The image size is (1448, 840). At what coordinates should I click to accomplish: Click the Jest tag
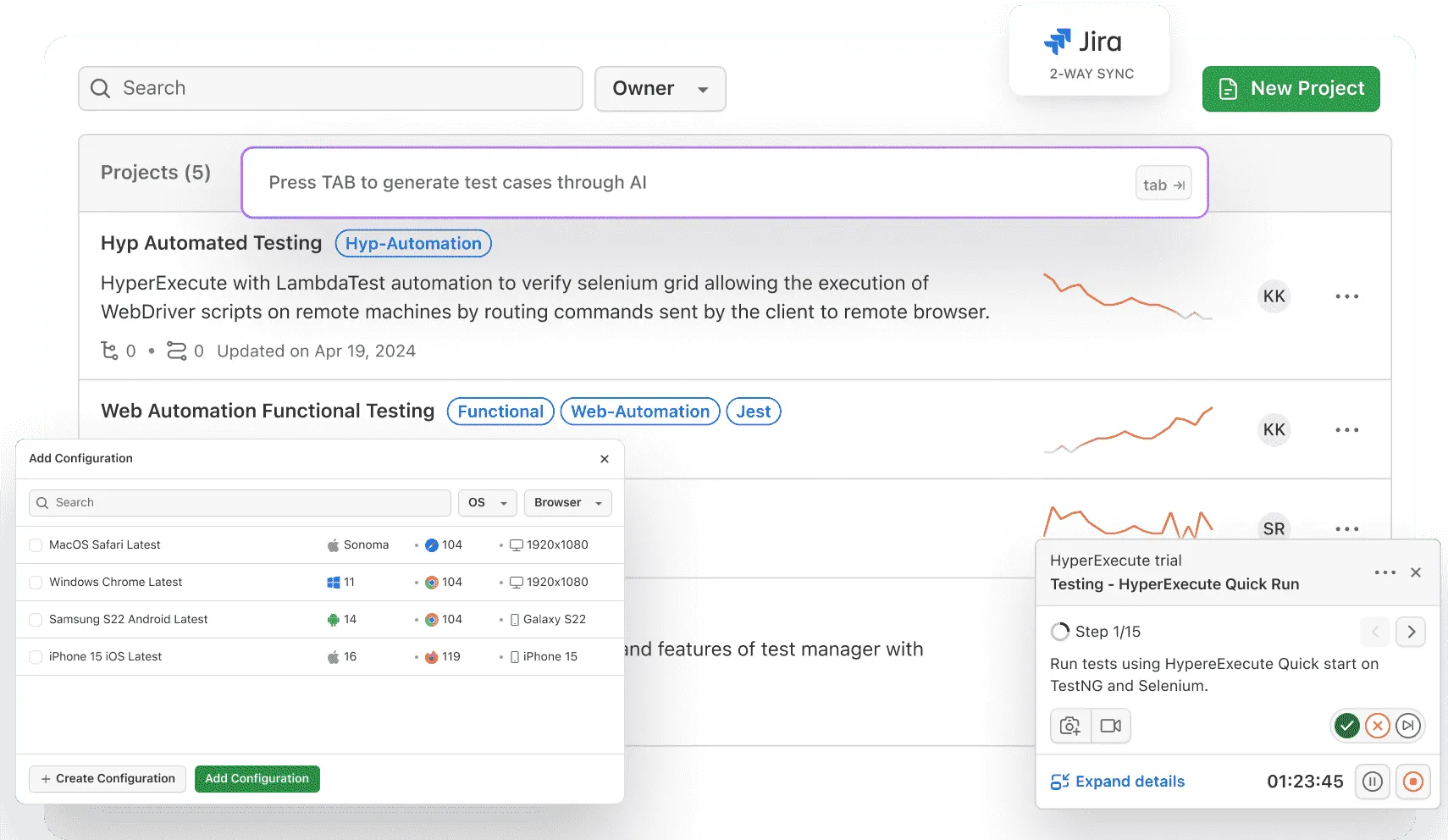(754, 412)
